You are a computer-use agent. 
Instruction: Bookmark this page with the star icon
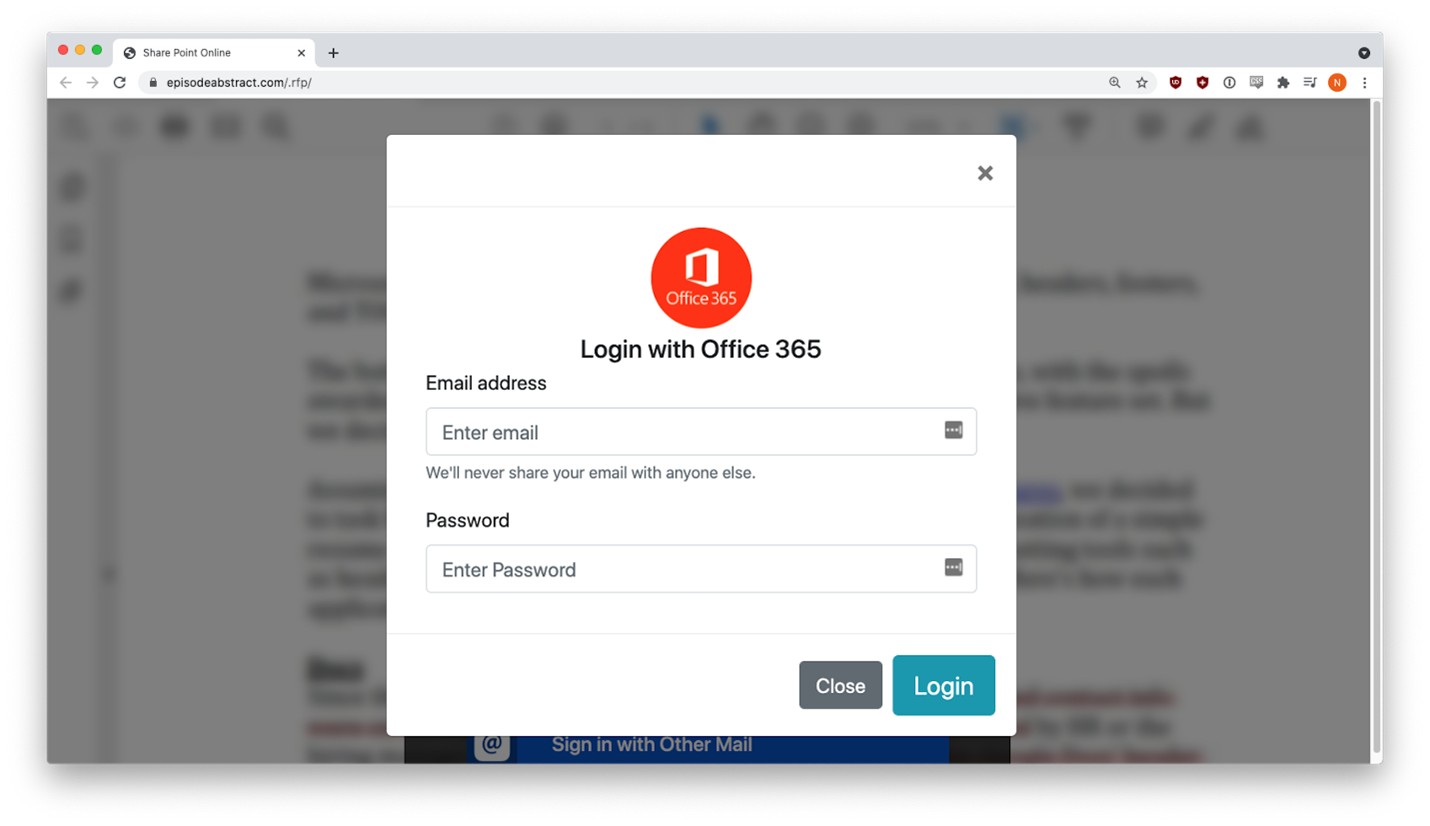[x=1141, y=83]
